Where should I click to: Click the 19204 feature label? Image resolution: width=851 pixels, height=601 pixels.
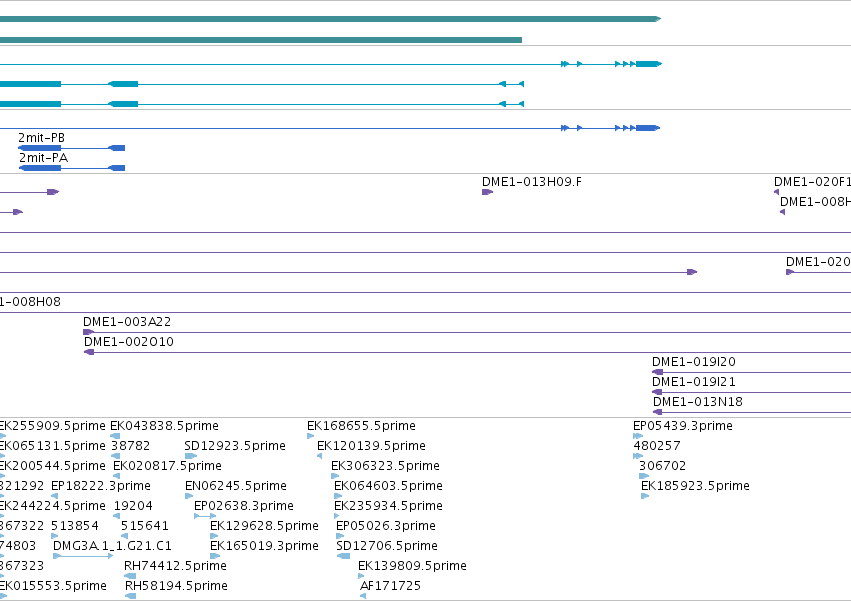[x=133, y=506]
